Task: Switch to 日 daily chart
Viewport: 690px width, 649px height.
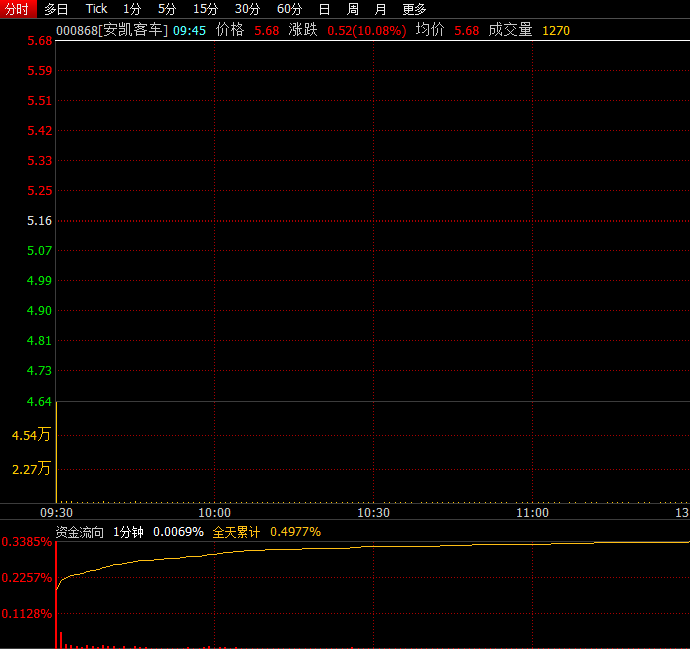Action: [x=324, y=9]
